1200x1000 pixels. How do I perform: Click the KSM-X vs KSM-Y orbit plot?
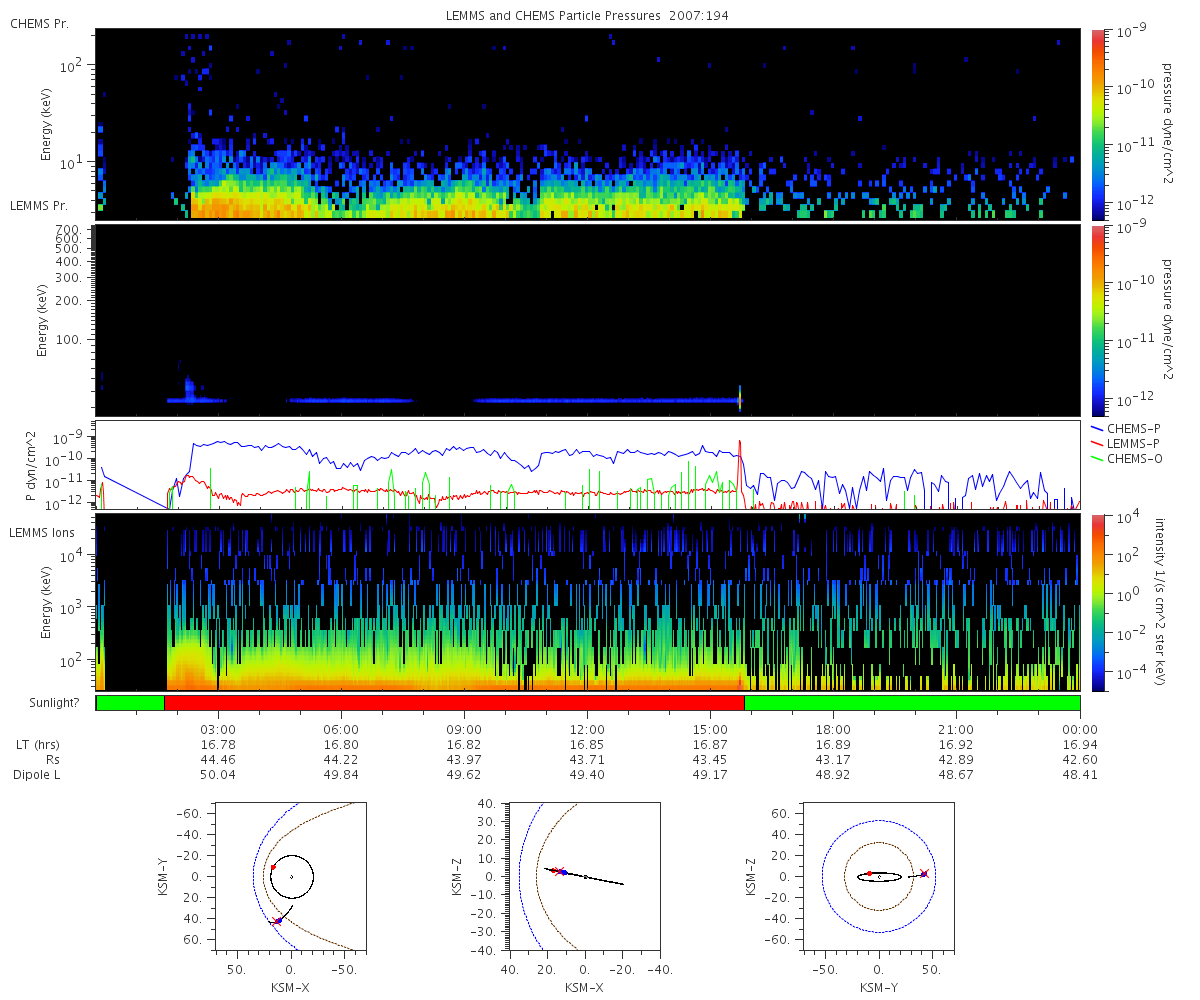click(291, 876)
